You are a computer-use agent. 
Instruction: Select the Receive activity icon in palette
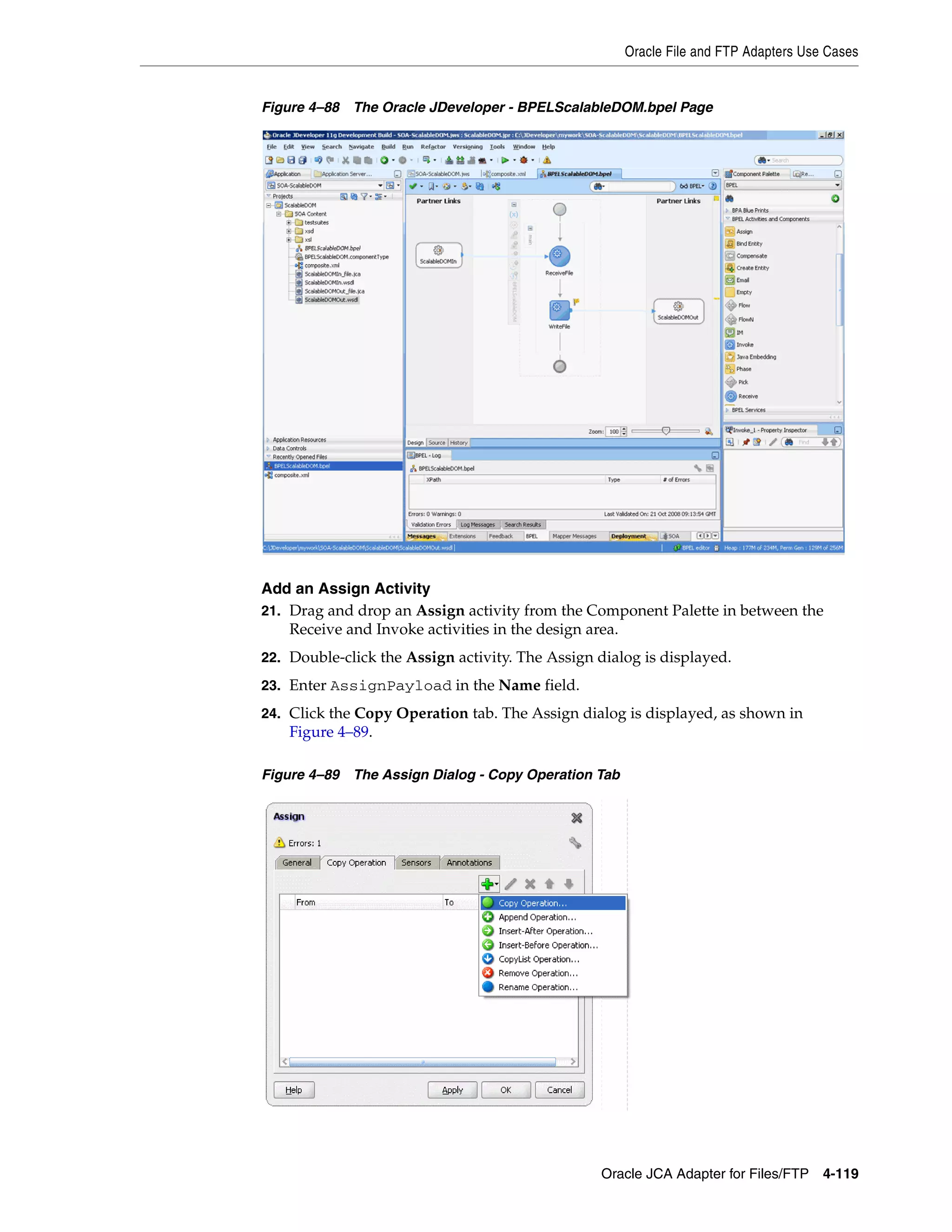pos(731,396)
